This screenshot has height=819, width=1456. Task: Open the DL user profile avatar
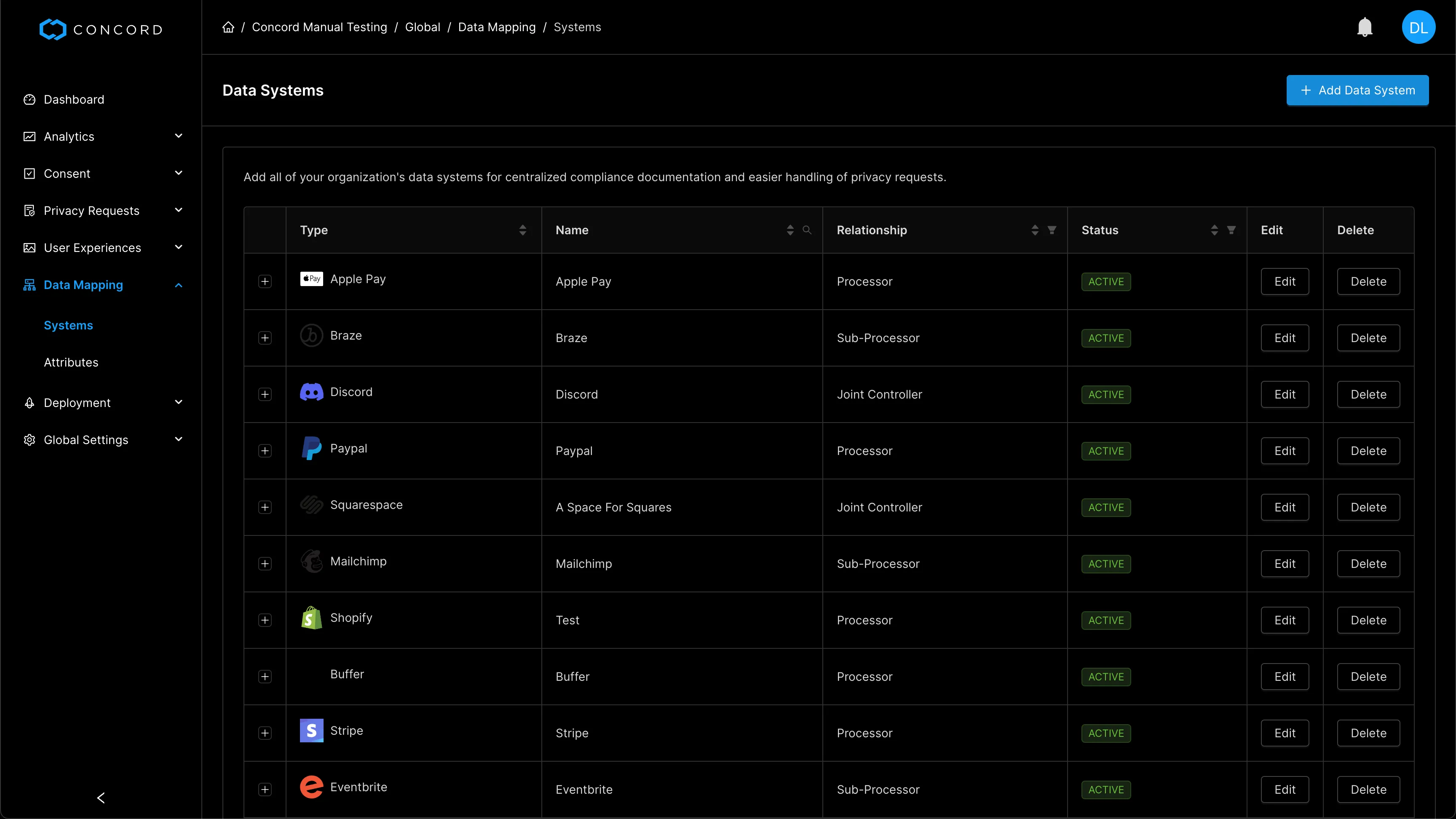pyautogui.click(x=1419, y=27)
